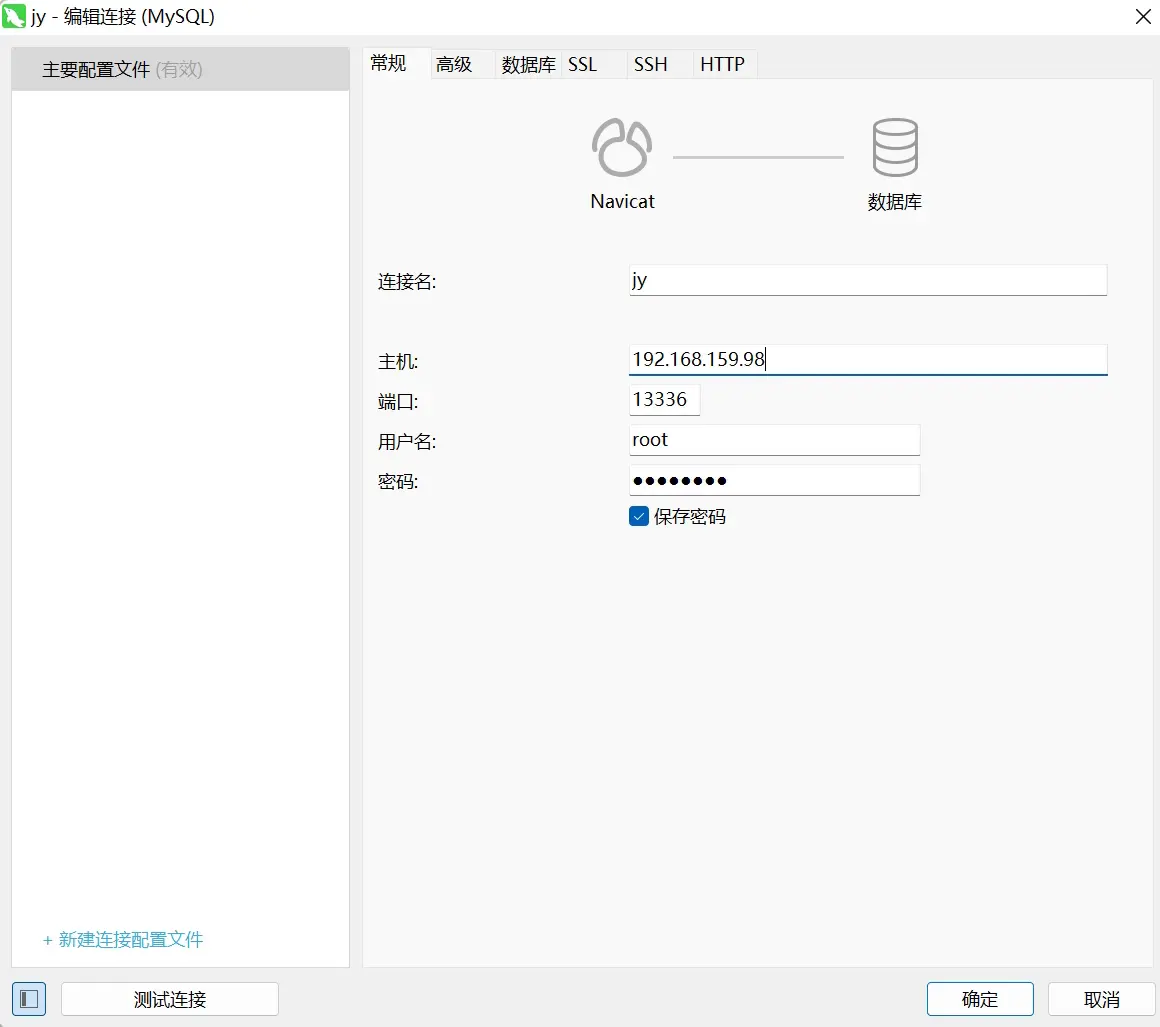The height and width of the screenshot is (1027, 1160).
Task: Uncheck the 保存密码 checkbox
Action: click(639, 516)
